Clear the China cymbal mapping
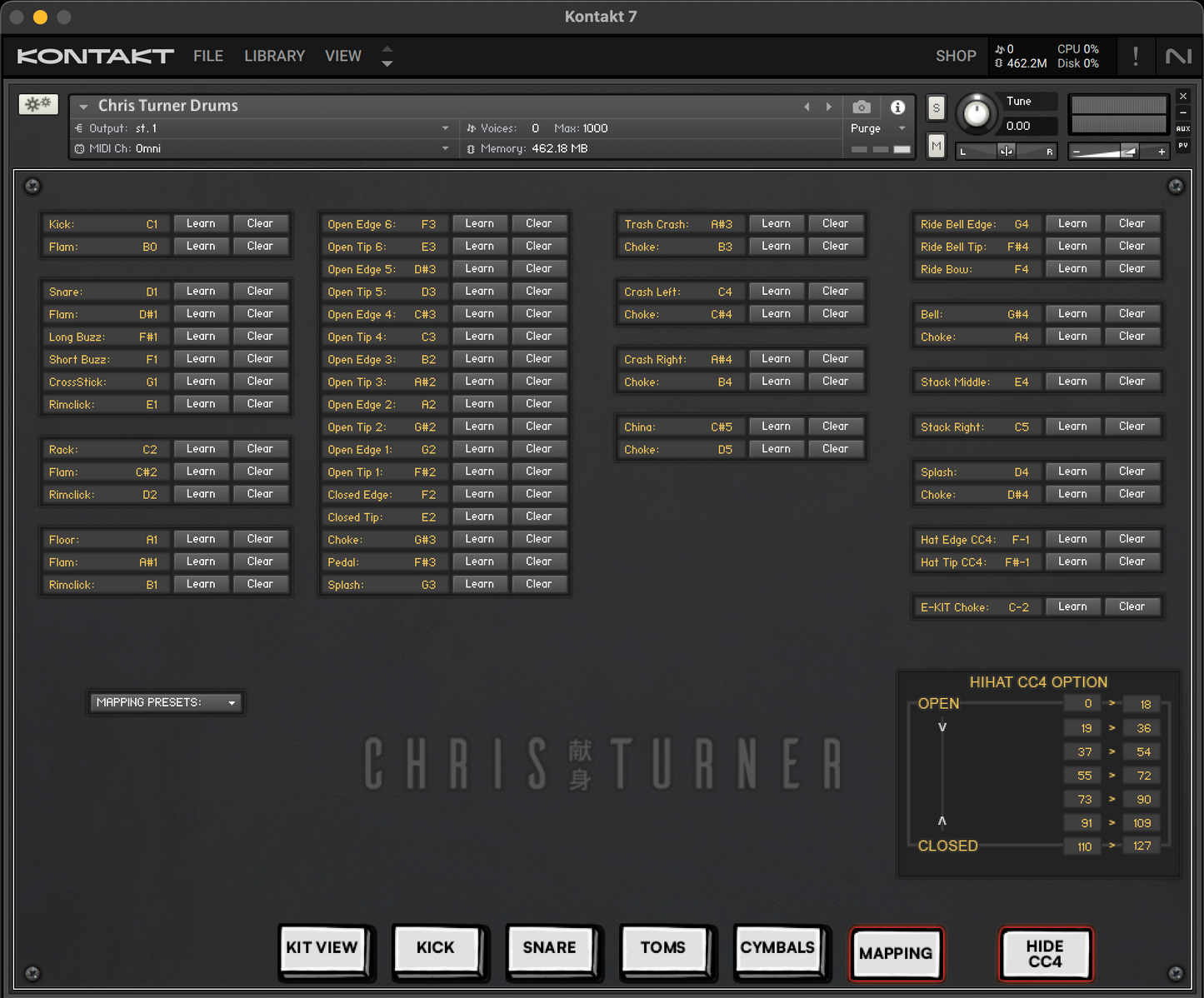Viewport: 1204px width, 998px height. 835,427
